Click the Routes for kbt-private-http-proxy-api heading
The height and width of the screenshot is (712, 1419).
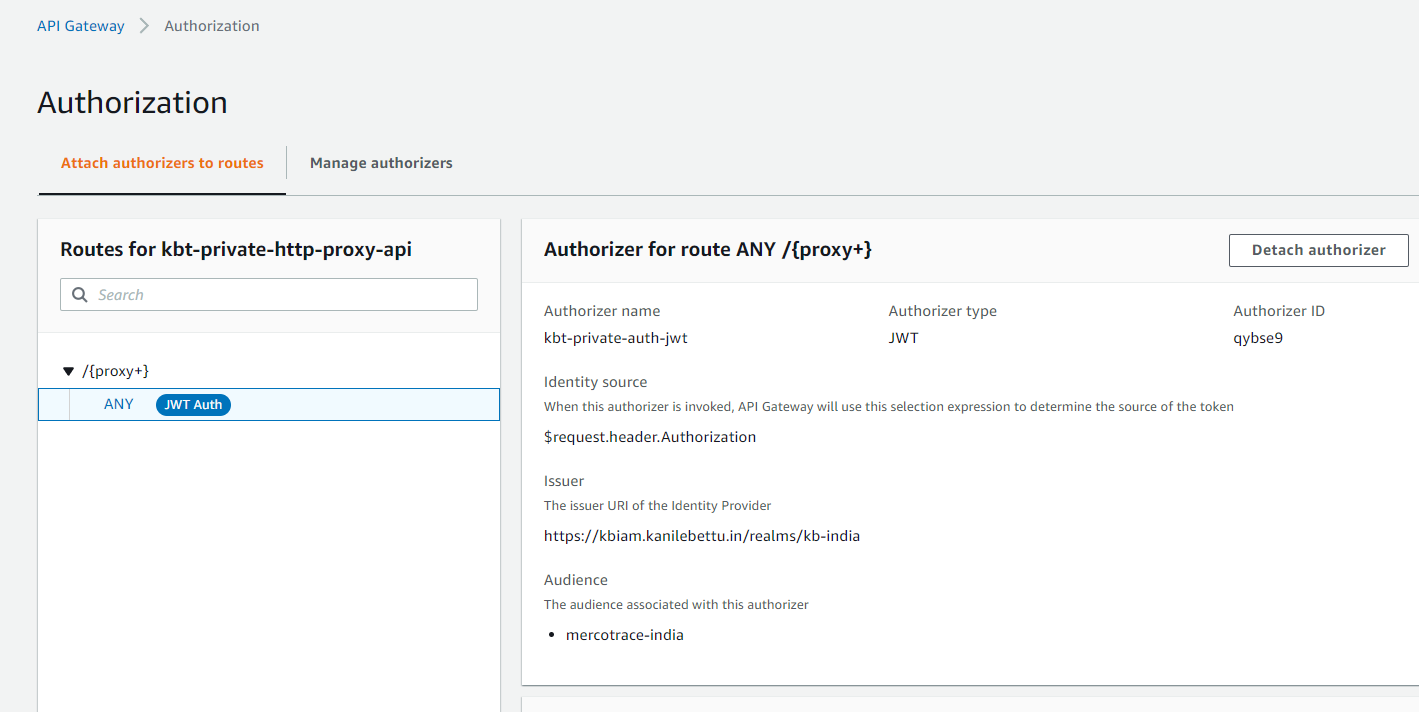[236, 250]
